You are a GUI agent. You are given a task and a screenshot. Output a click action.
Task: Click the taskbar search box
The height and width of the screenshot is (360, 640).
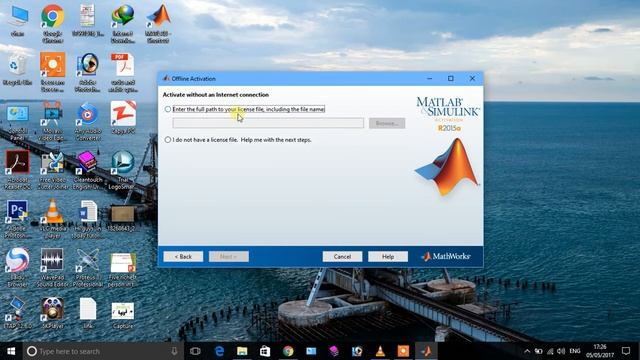pyautogui.click(x=103, y=351)
